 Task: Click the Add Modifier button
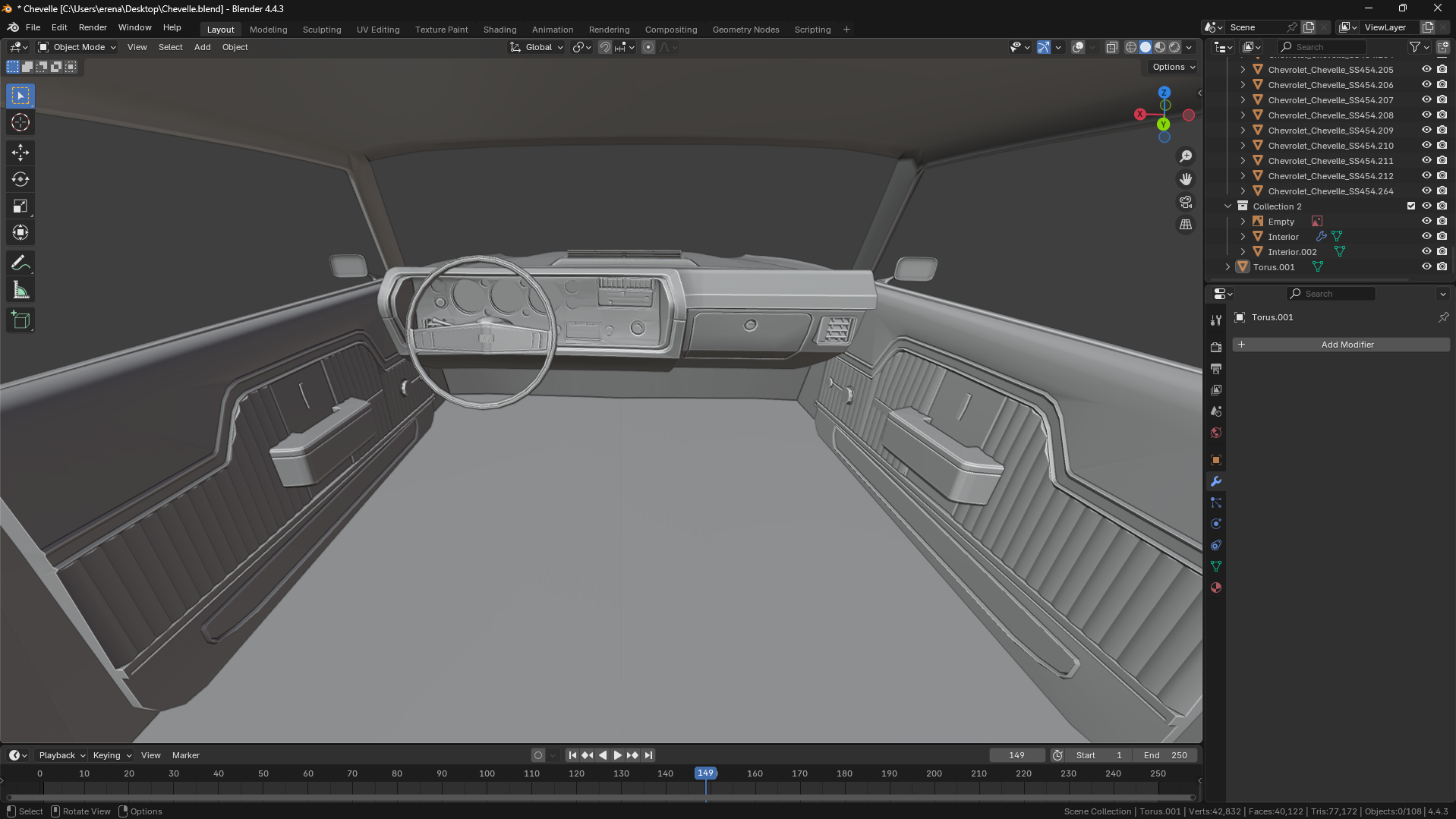coord(1341,345)
